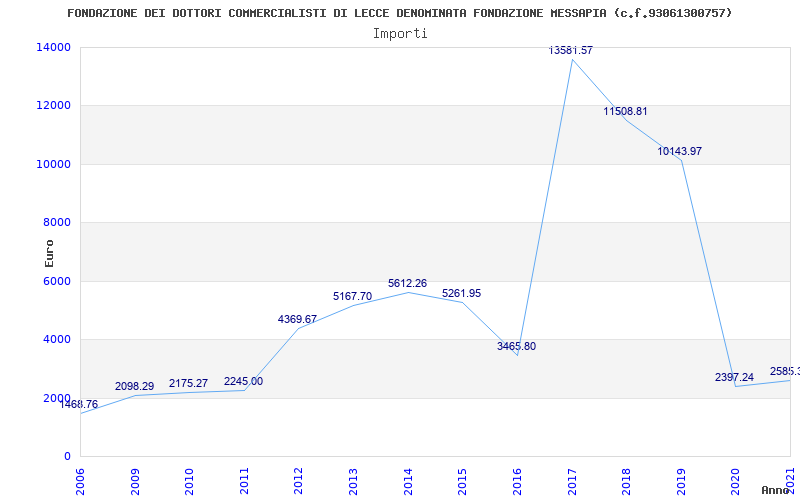Click the 4369.67 data point label
This screenshot has height=500, width=800.
pyautogui.click(x=297, y=319)
